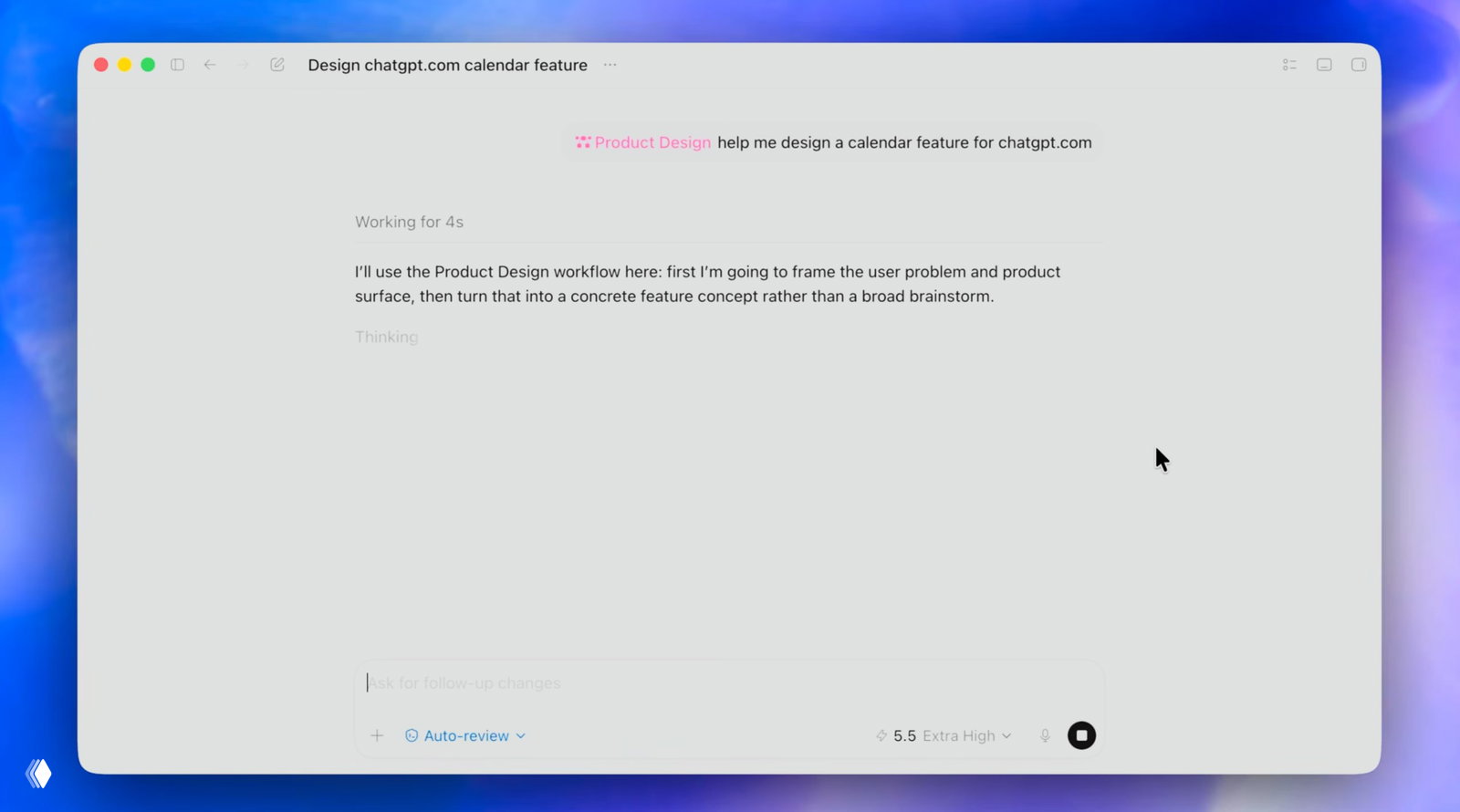Stop the response with the black stop button
The height and width of the screenshot is (812, 1460).
(x=1081, y=735)
